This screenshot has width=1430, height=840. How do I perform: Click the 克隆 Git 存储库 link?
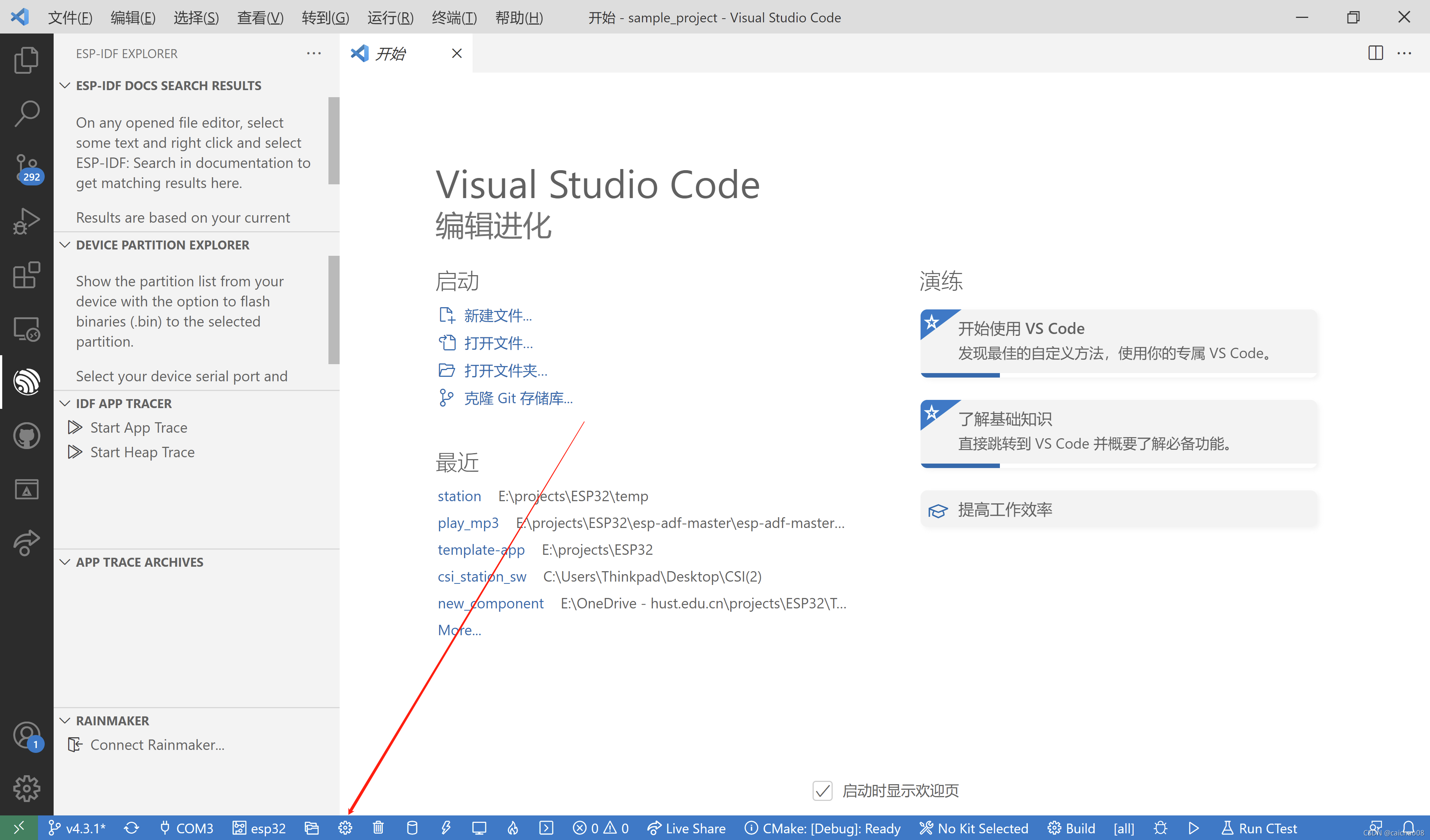[518, 398]
